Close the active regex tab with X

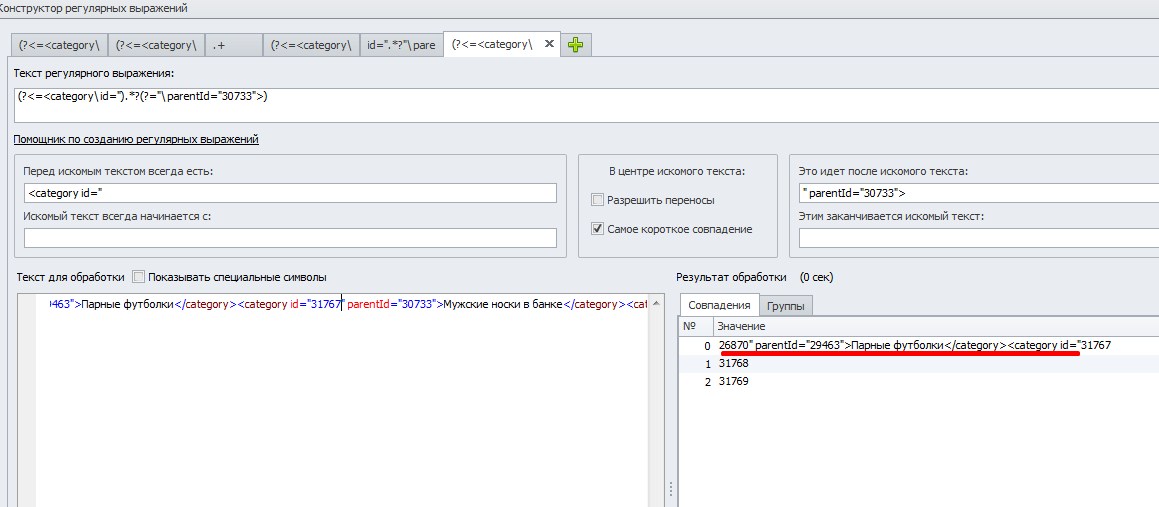click(x=548, y=45)
